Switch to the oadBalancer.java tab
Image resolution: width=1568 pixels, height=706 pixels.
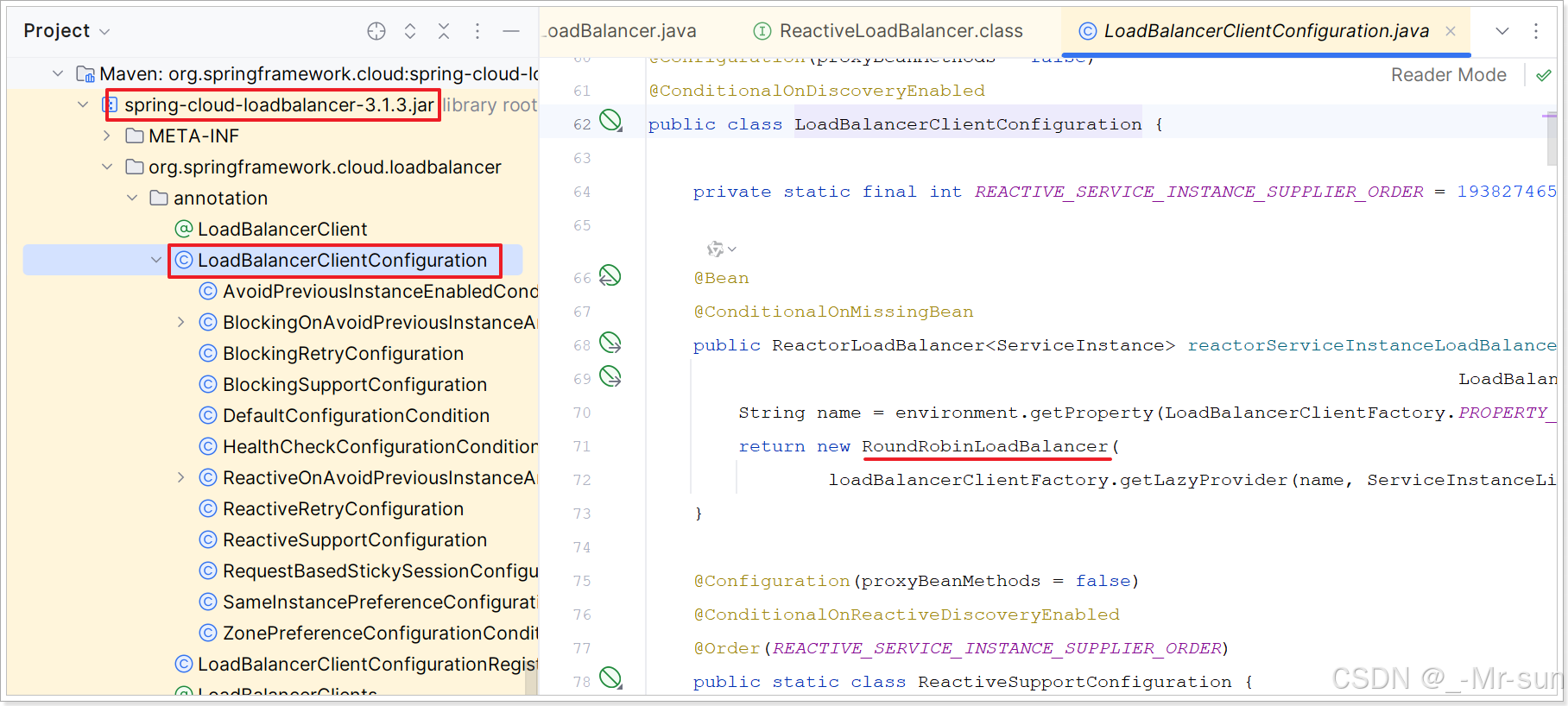pyautogui.click(x=620, y=31)
